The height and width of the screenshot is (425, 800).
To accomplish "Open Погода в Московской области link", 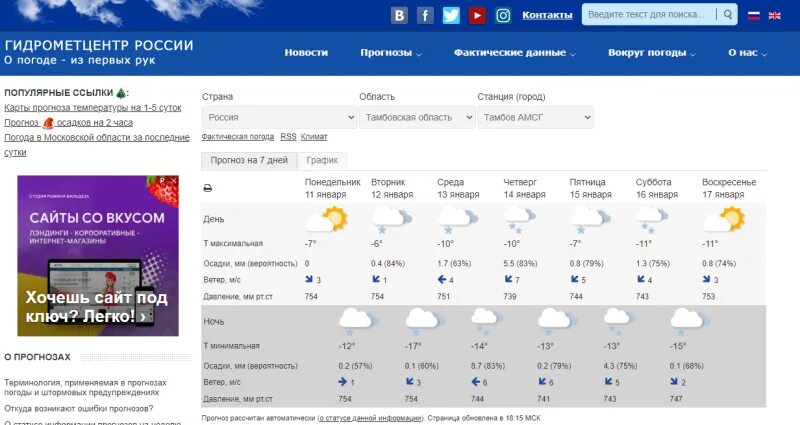I will (97, 145).
